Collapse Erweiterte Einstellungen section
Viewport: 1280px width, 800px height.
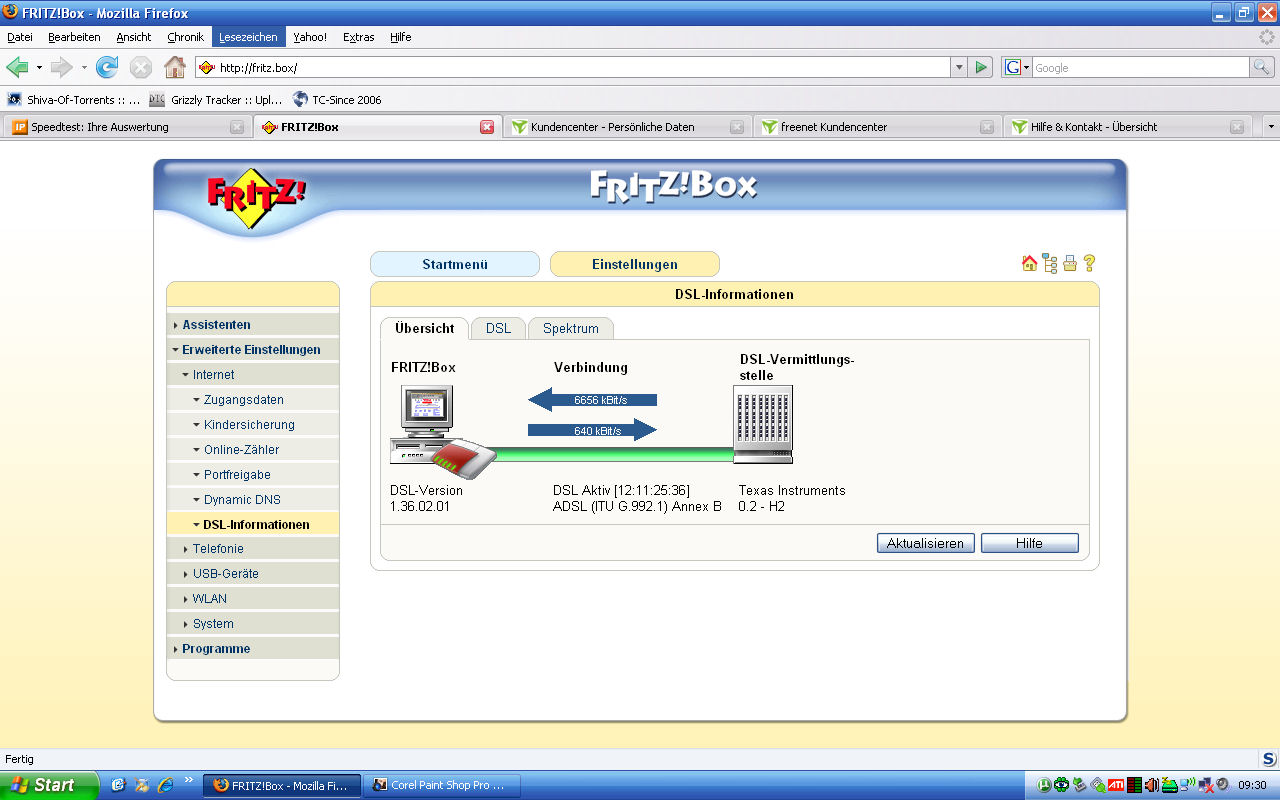[x=251, y=350]
